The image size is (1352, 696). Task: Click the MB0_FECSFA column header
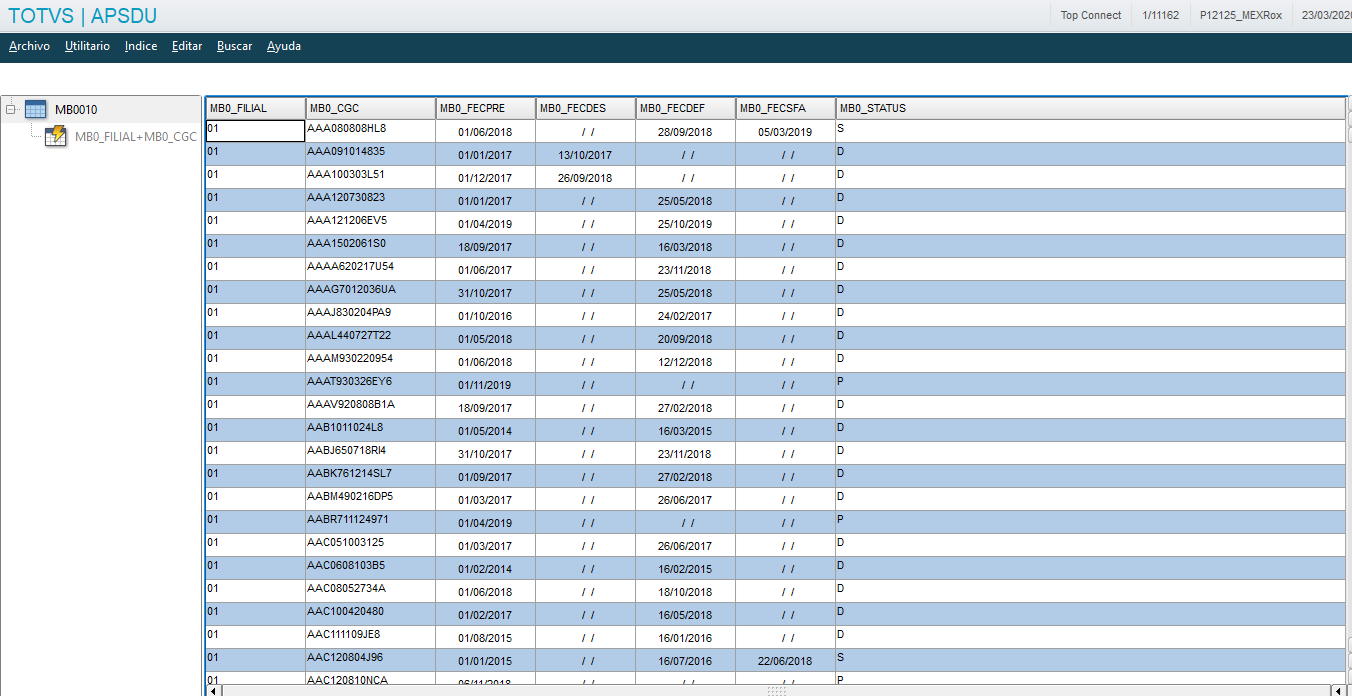(x=785, y=108)
